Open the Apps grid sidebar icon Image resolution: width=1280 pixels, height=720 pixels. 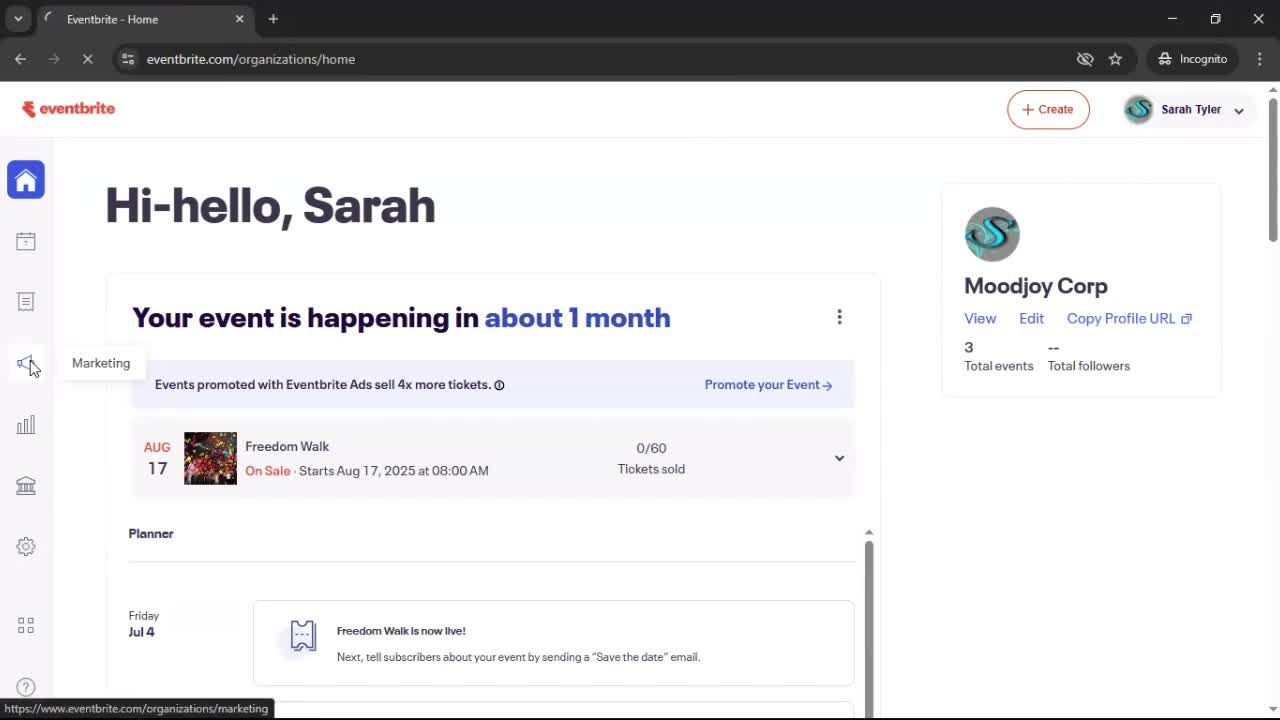26,625
